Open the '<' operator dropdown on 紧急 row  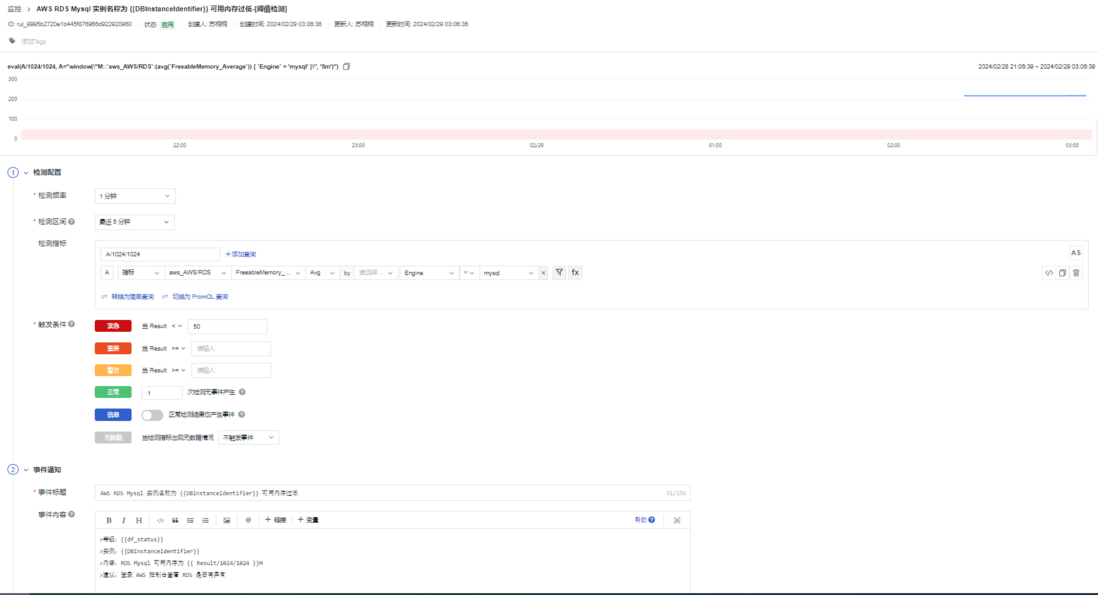[x=176, y=326]
